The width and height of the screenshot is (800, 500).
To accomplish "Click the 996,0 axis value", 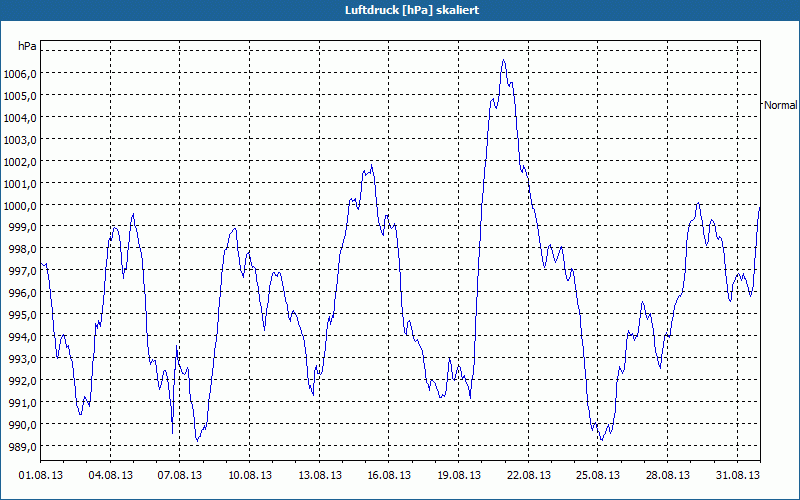I will pyautogui.click(x=22, y=293).
